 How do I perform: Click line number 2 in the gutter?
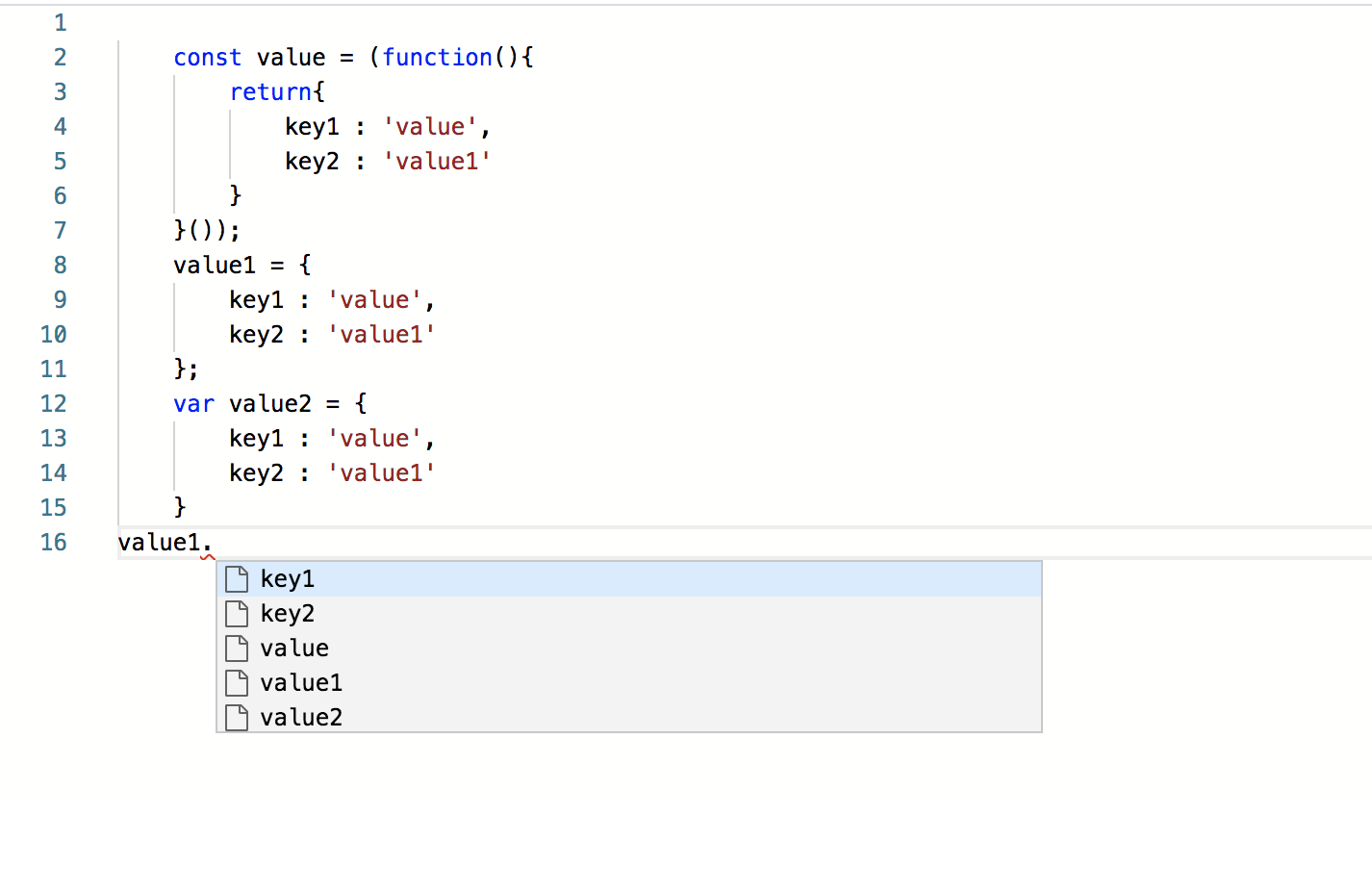[x=60, y=57]
